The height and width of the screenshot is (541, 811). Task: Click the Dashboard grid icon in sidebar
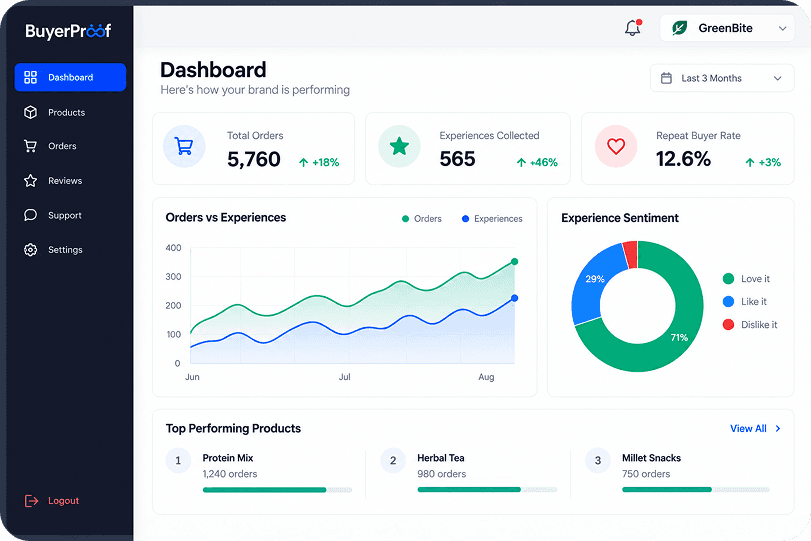31,77
